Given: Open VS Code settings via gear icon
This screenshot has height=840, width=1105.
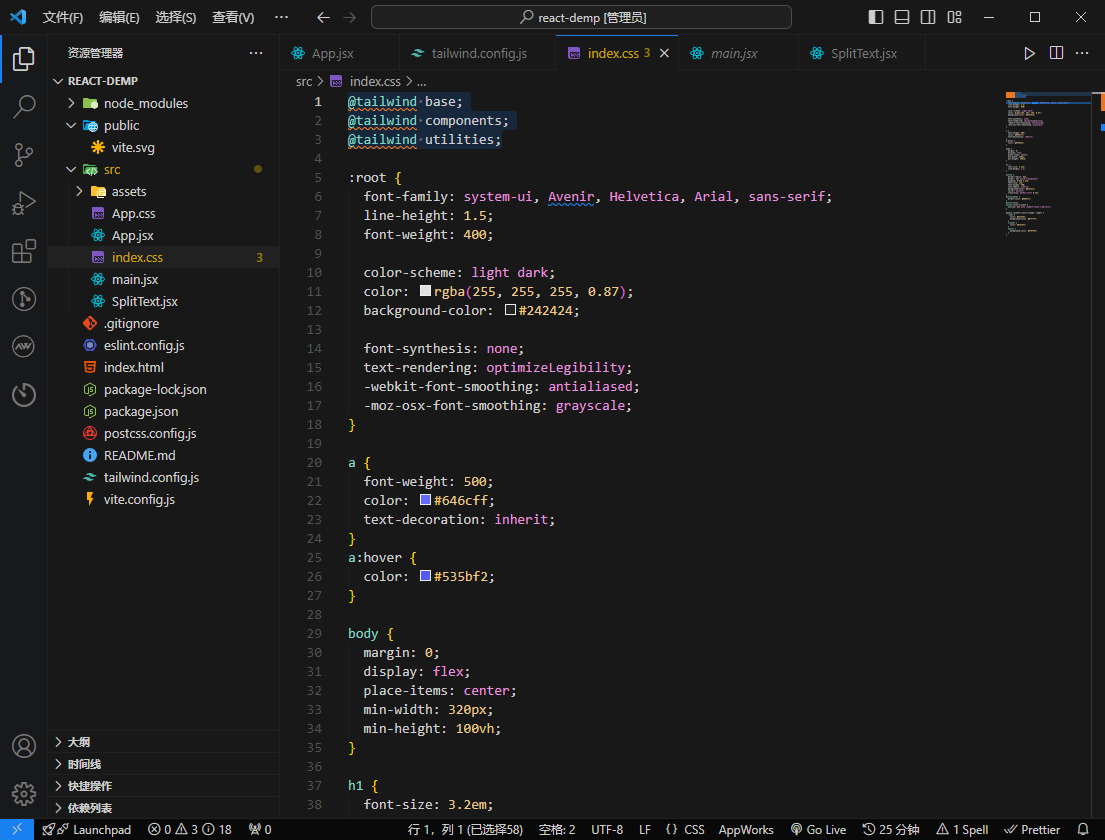Looking at the screenshot, I should (x=24, y=793).
